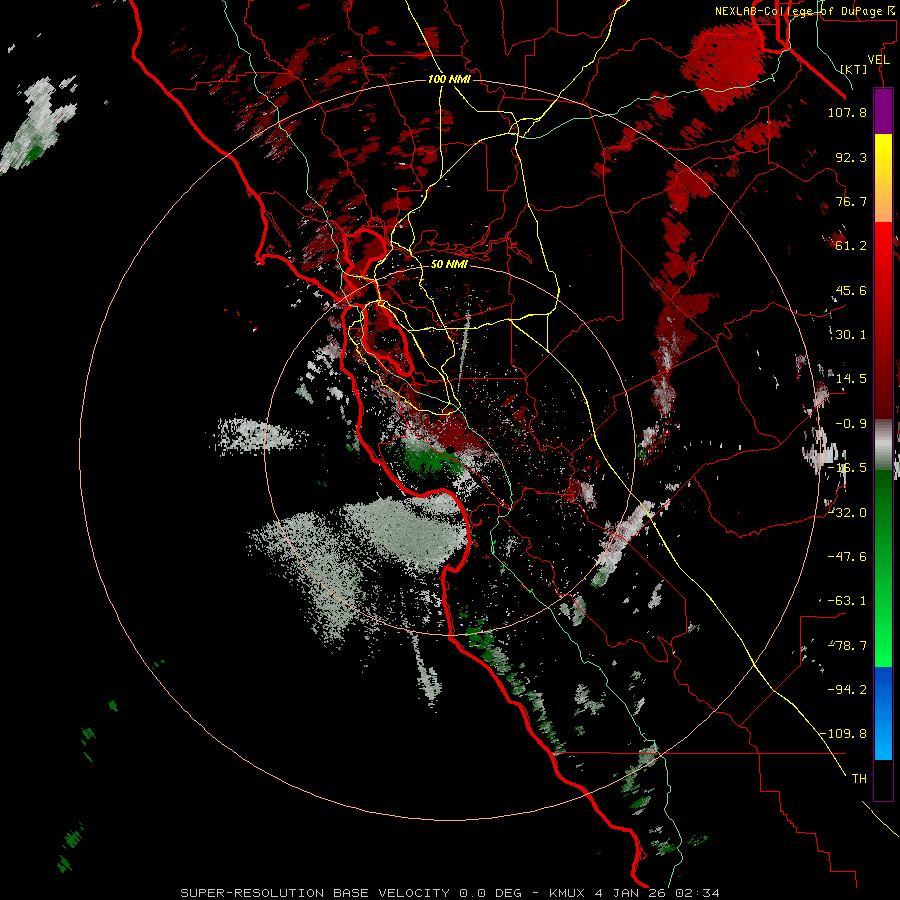The height and width of the screenshot is (900, 900).
Task: Click the -63.1 velocity scale value
Action: pyautogui.click(x=847, y=601)
